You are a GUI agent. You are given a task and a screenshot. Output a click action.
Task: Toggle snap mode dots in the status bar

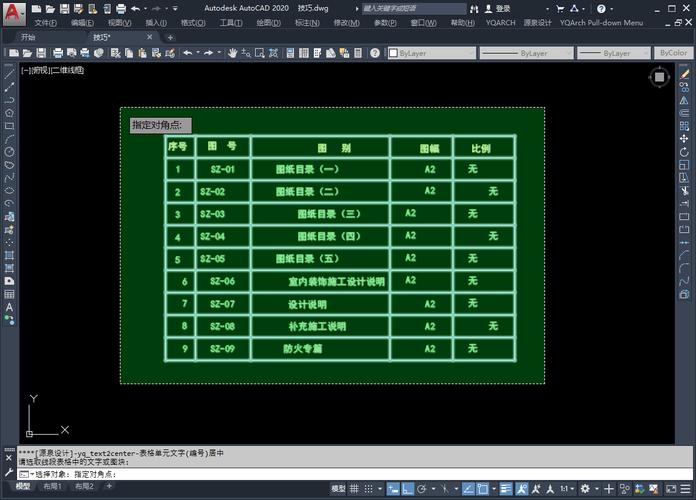[x=368, y=489]
